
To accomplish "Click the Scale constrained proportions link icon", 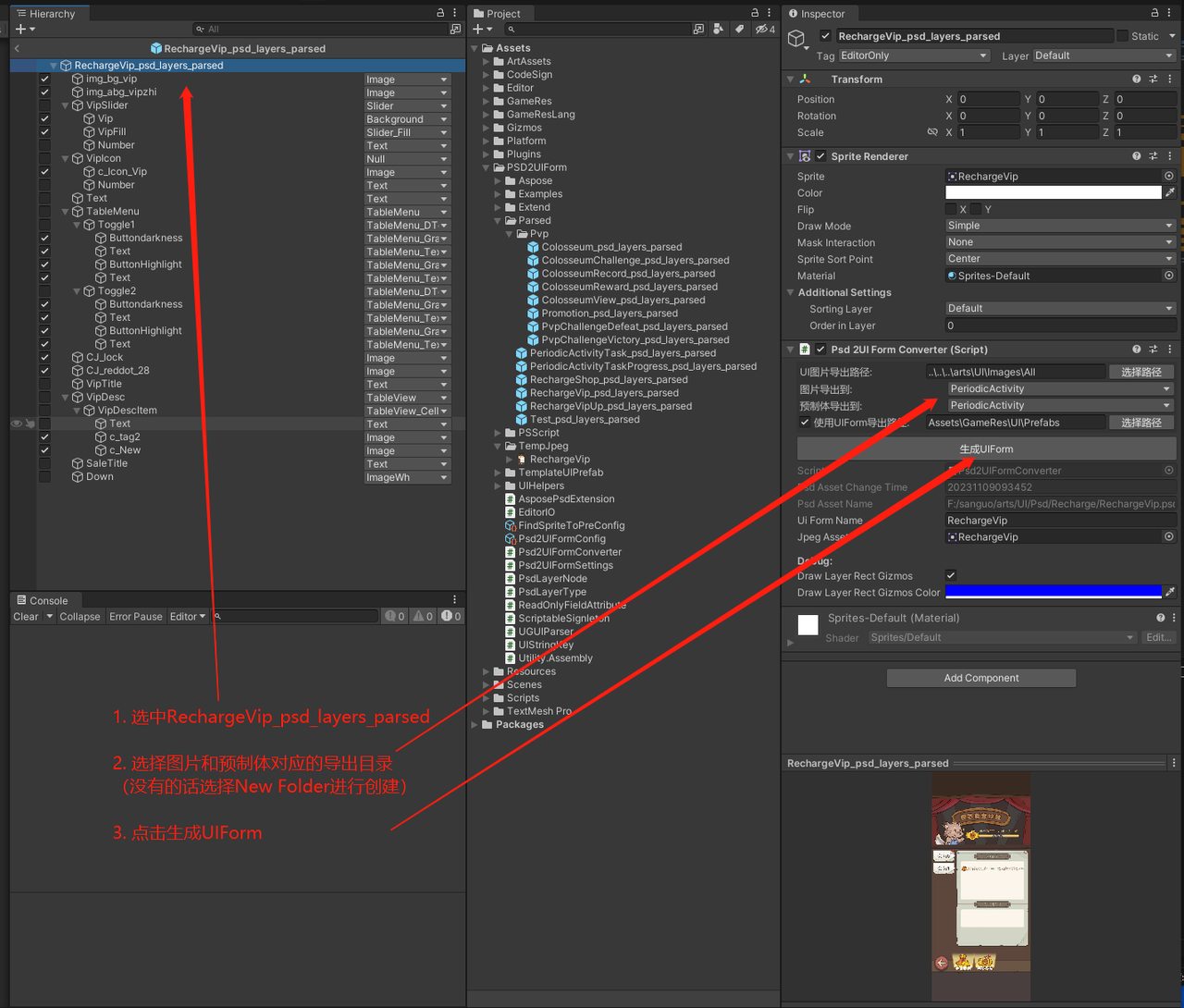I will pos(932,132).
